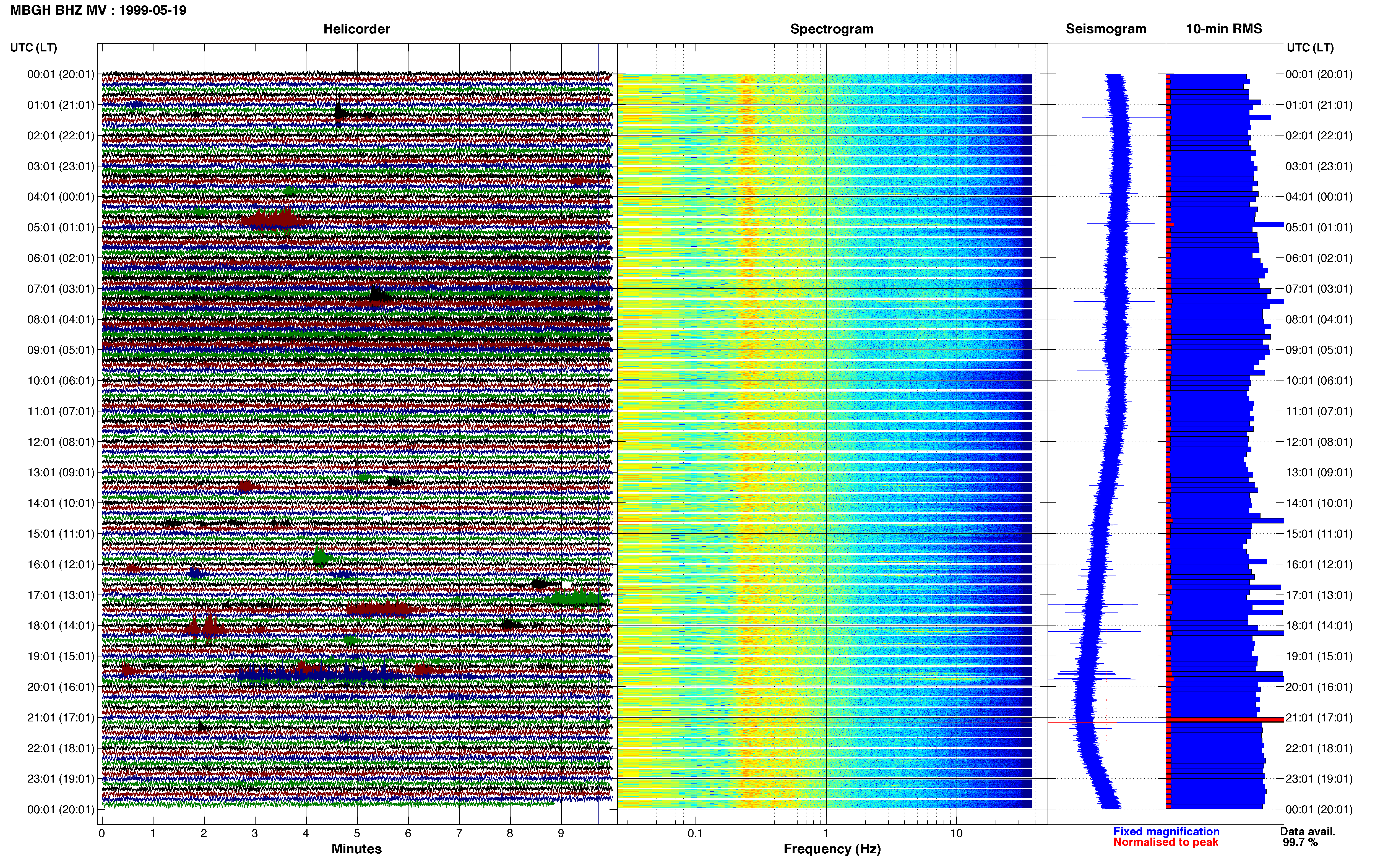
Task: Click minute tick '9' on the Helicorder axis
Action: (561, 833)
